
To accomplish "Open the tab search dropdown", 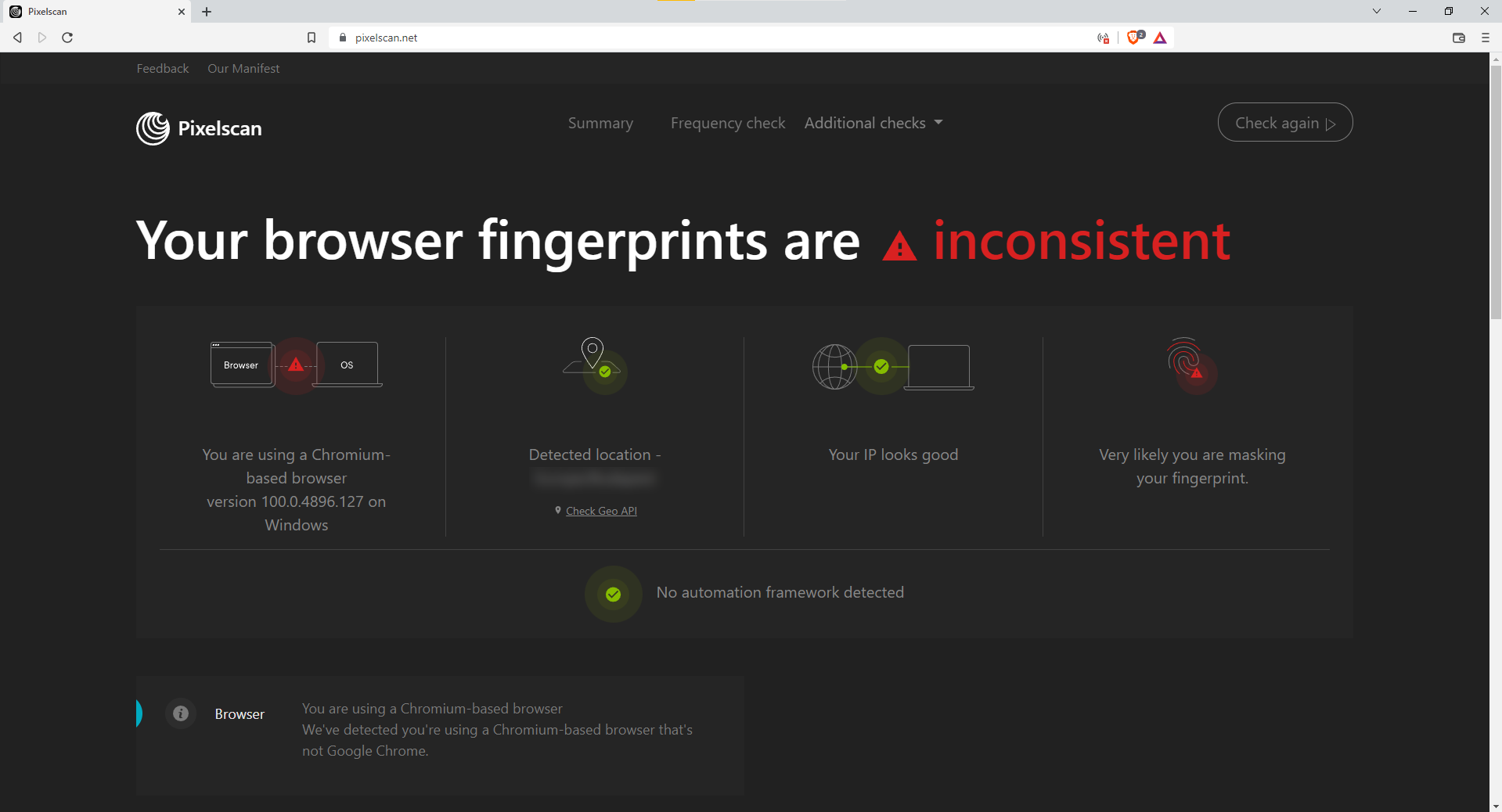I will (1376, 11).
